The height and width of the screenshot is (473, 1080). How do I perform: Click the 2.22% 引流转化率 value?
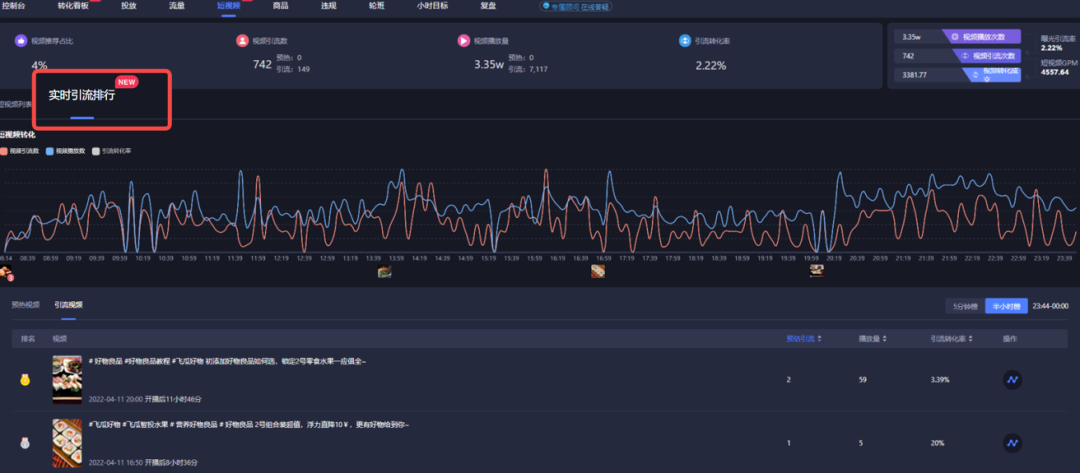[x=711, y=65]
